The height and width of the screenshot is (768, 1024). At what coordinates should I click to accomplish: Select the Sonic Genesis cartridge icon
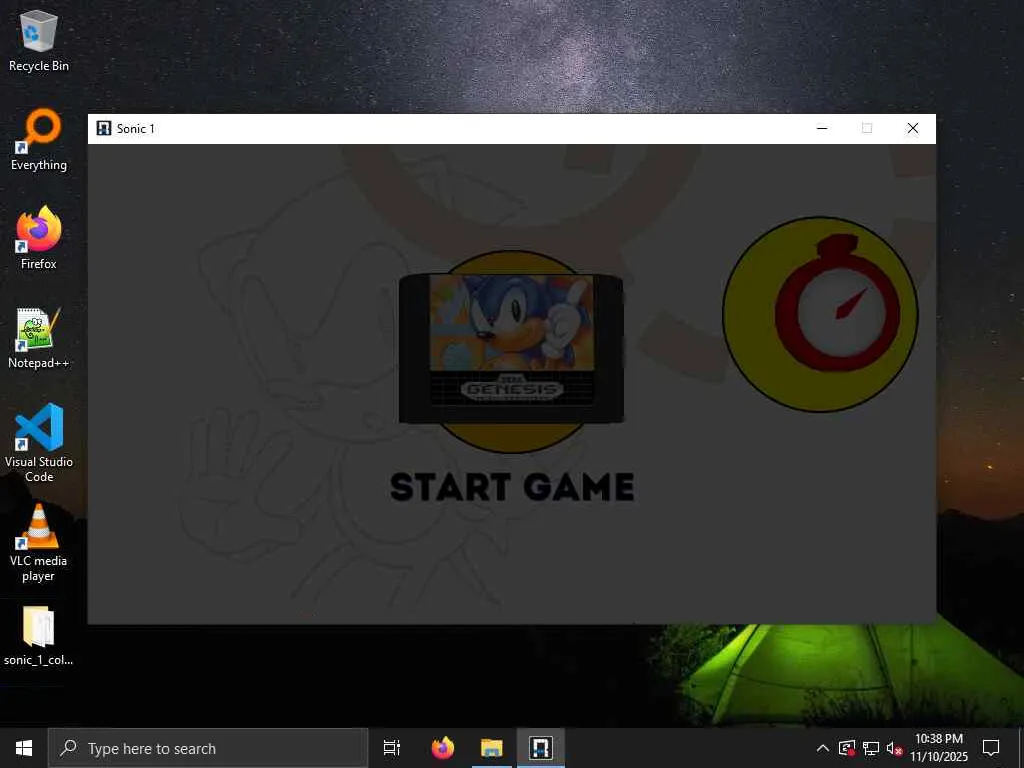coord(511,349)
